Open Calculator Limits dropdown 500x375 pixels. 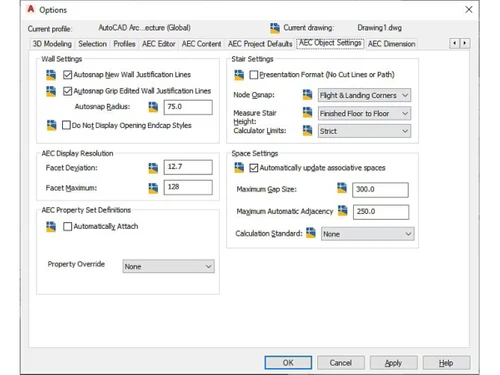point(364,131)
